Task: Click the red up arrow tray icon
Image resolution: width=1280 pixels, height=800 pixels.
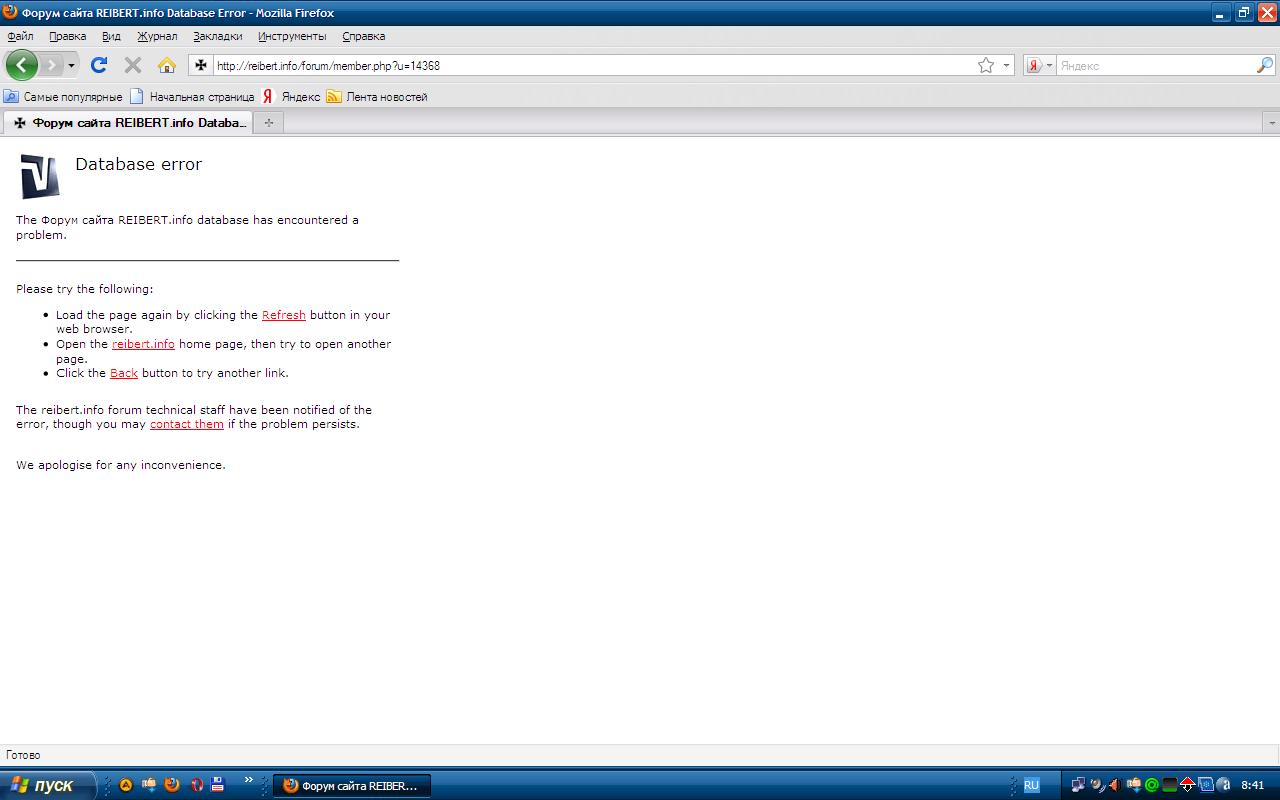Action: pos(1187,785)
